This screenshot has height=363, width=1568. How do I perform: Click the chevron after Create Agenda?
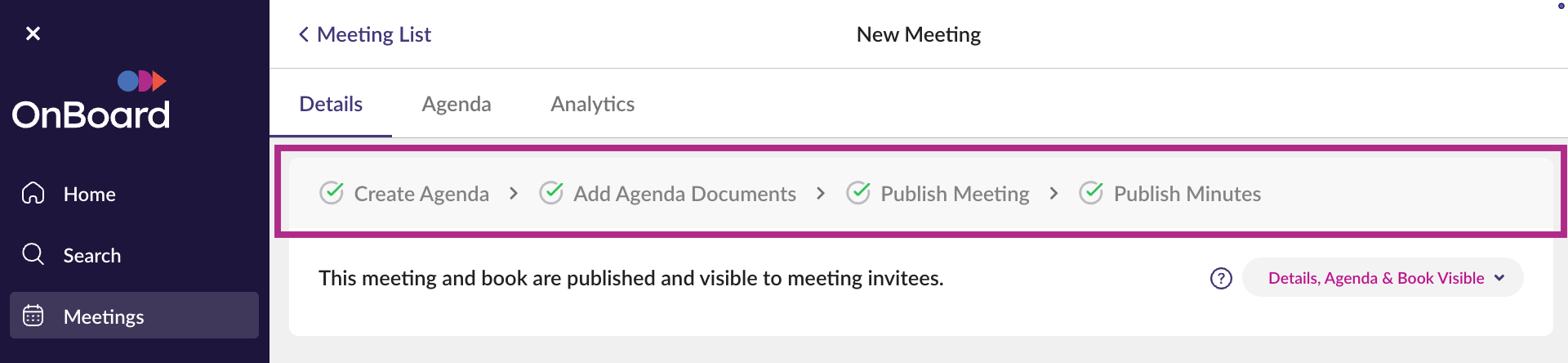tap(514, 193)
